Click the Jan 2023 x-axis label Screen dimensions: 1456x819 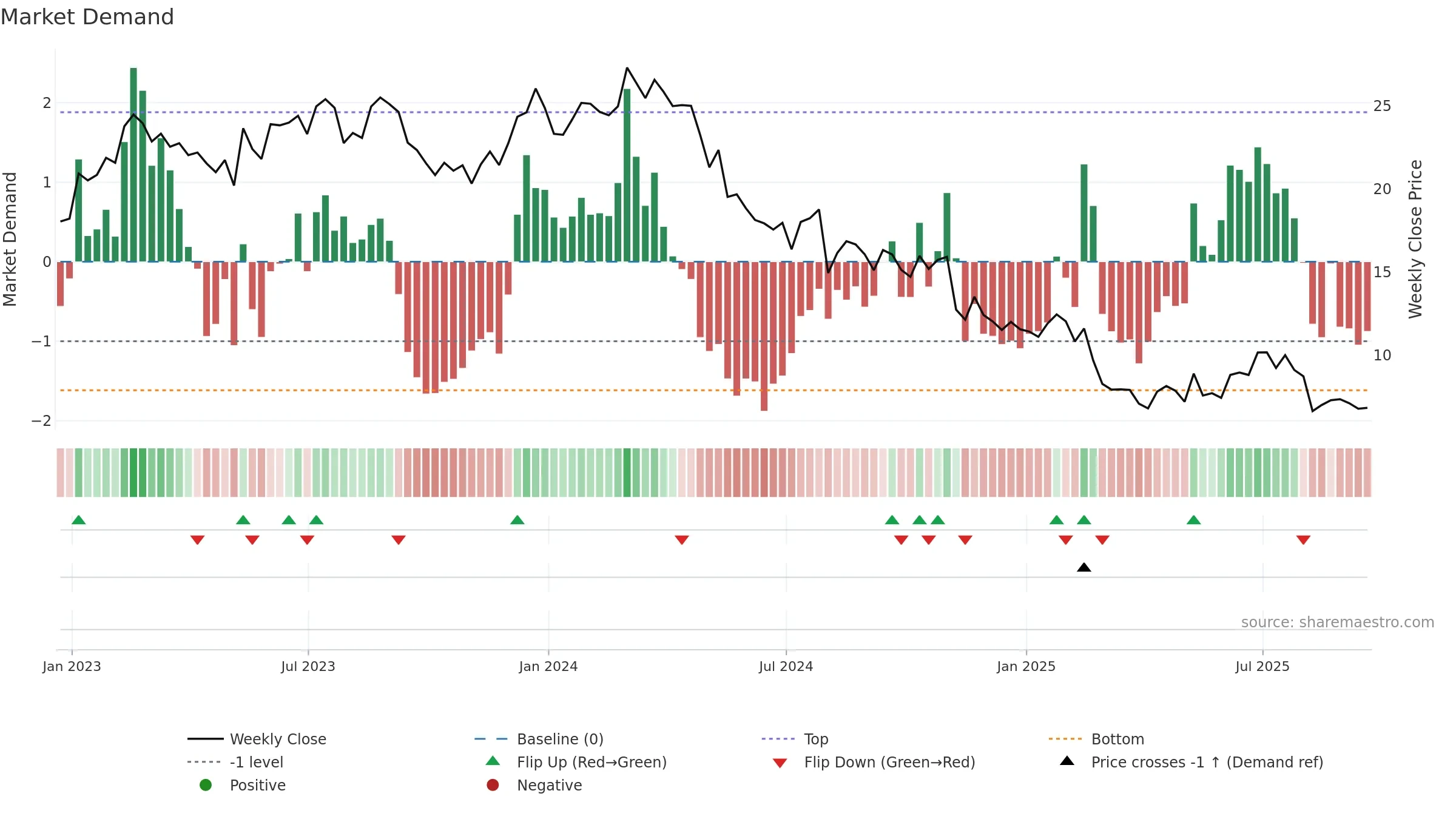tap(72, 666)
